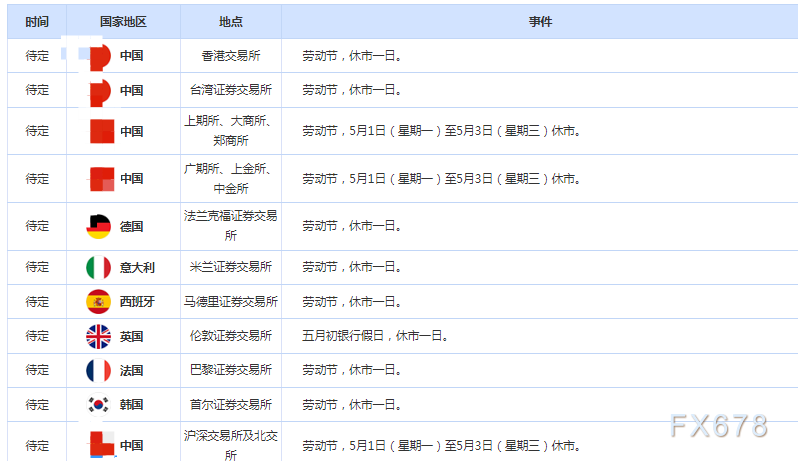This screenshot has width=798, height=461.
Task: Click the 法国 country label
Action: (131, 370)
